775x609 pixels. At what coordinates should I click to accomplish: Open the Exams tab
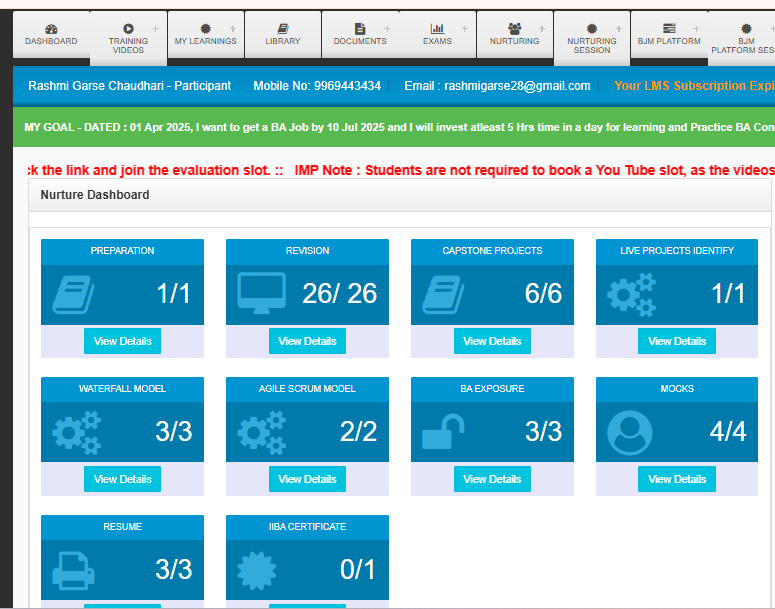(437, 35)
